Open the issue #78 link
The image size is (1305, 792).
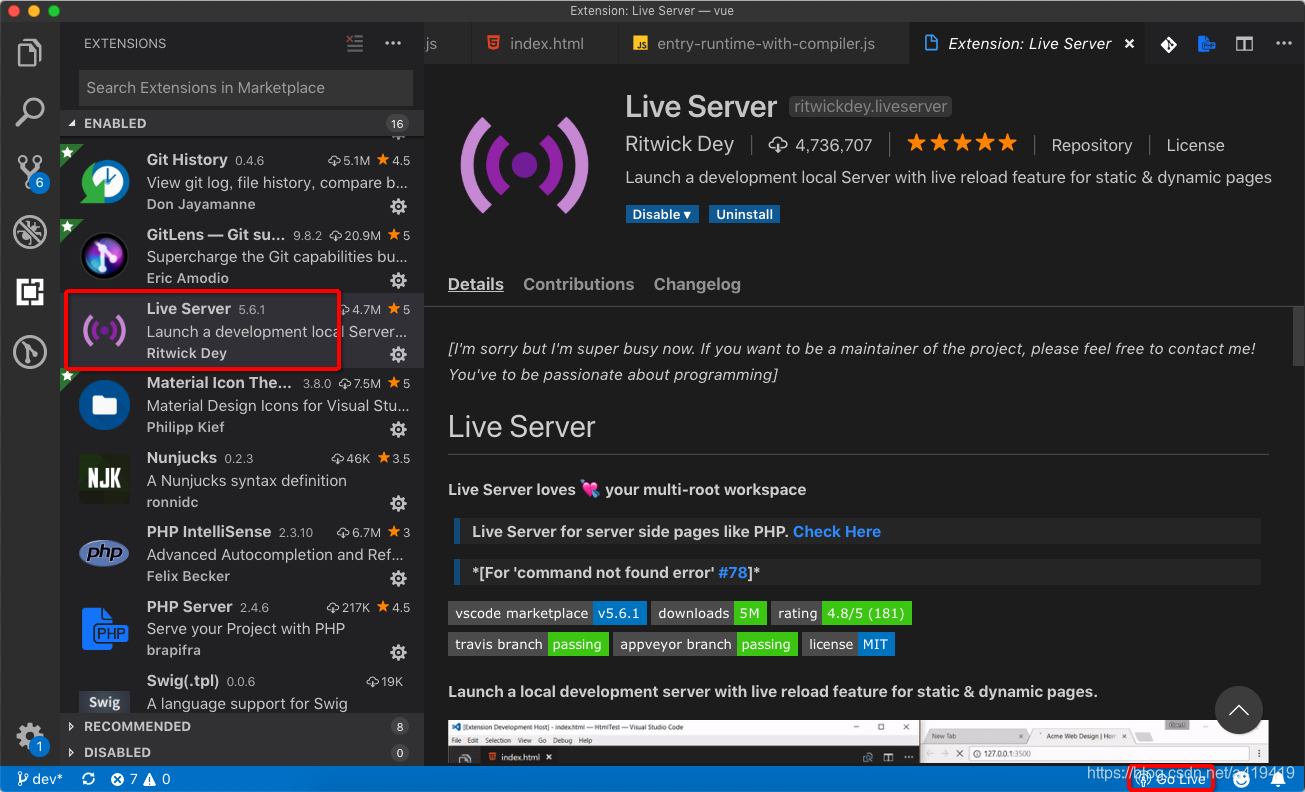(733, 572)
